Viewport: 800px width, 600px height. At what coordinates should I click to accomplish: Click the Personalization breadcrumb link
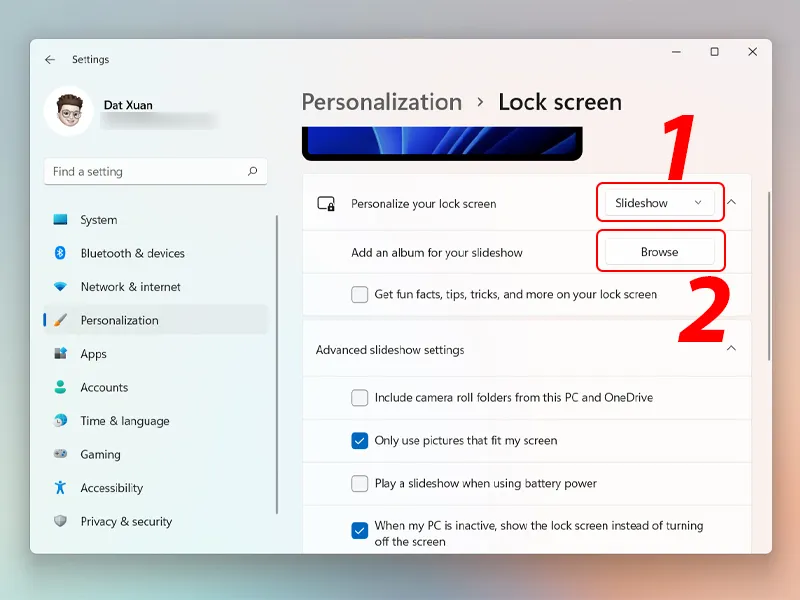click(x=382, y=102)
